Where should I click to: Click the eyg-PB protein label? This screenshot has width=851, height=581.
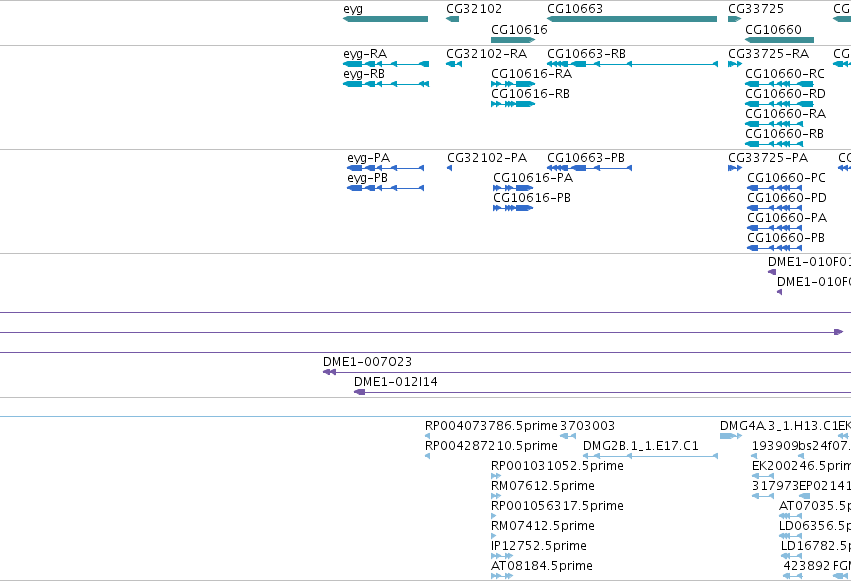click(x=367, y=178)
